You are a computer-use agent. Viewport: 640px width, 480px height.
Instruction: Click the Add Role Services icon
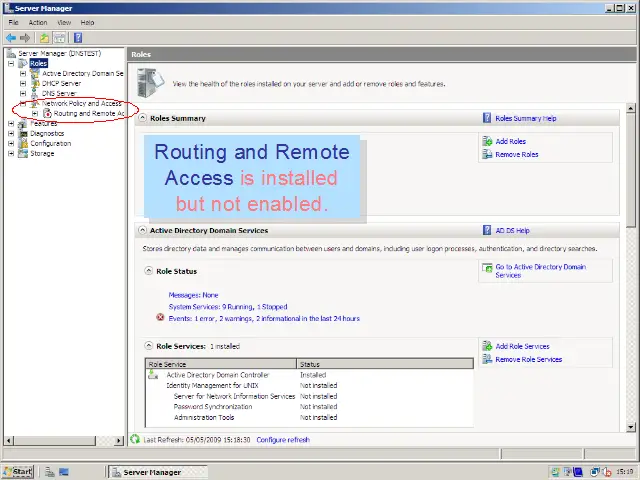point(487,346)
